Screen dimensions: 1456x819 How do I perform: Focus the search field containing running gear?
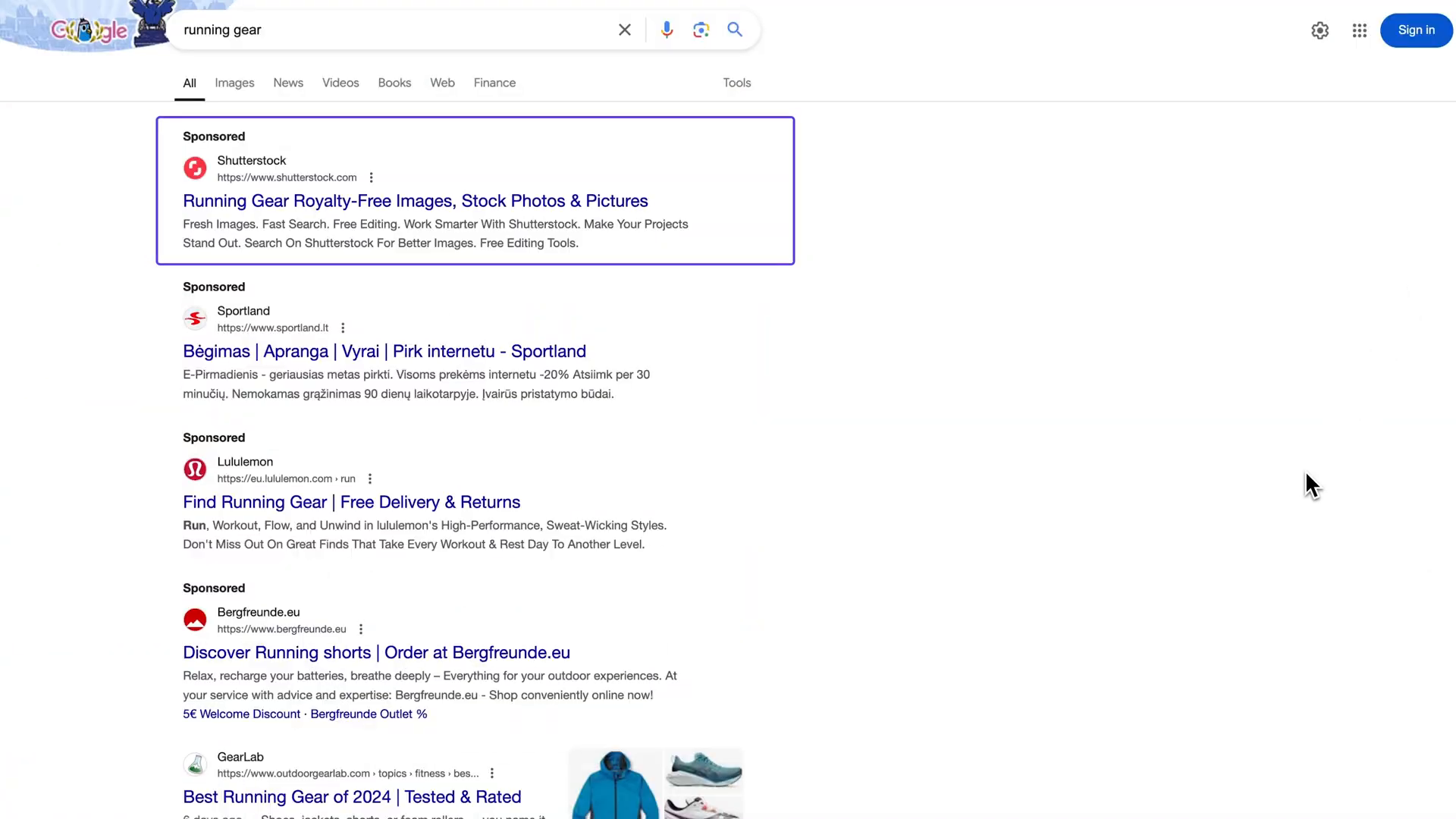[394, 30]
